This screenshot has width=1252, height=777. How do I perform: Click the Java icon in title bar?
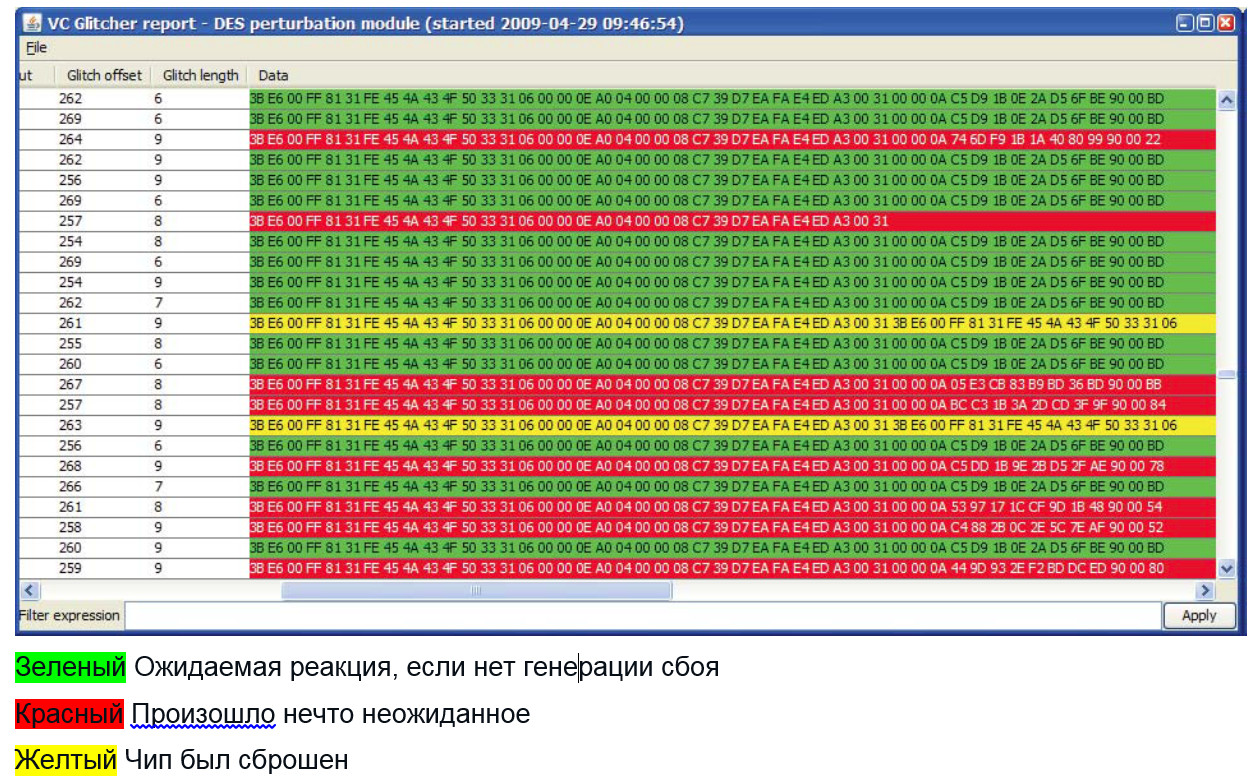(x=33, y=23)
